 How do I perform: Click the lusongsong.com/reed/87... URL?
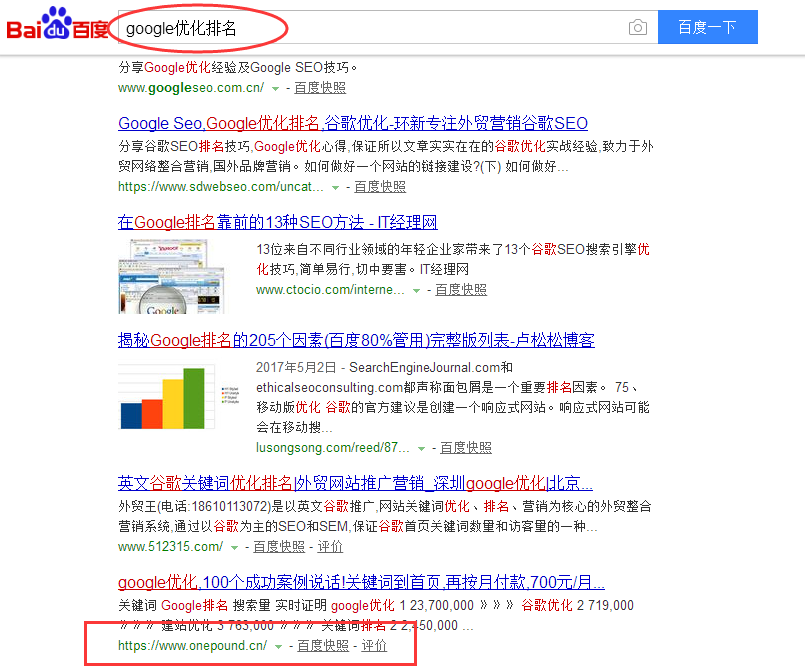pyautogui.click(x=333, y=448)
